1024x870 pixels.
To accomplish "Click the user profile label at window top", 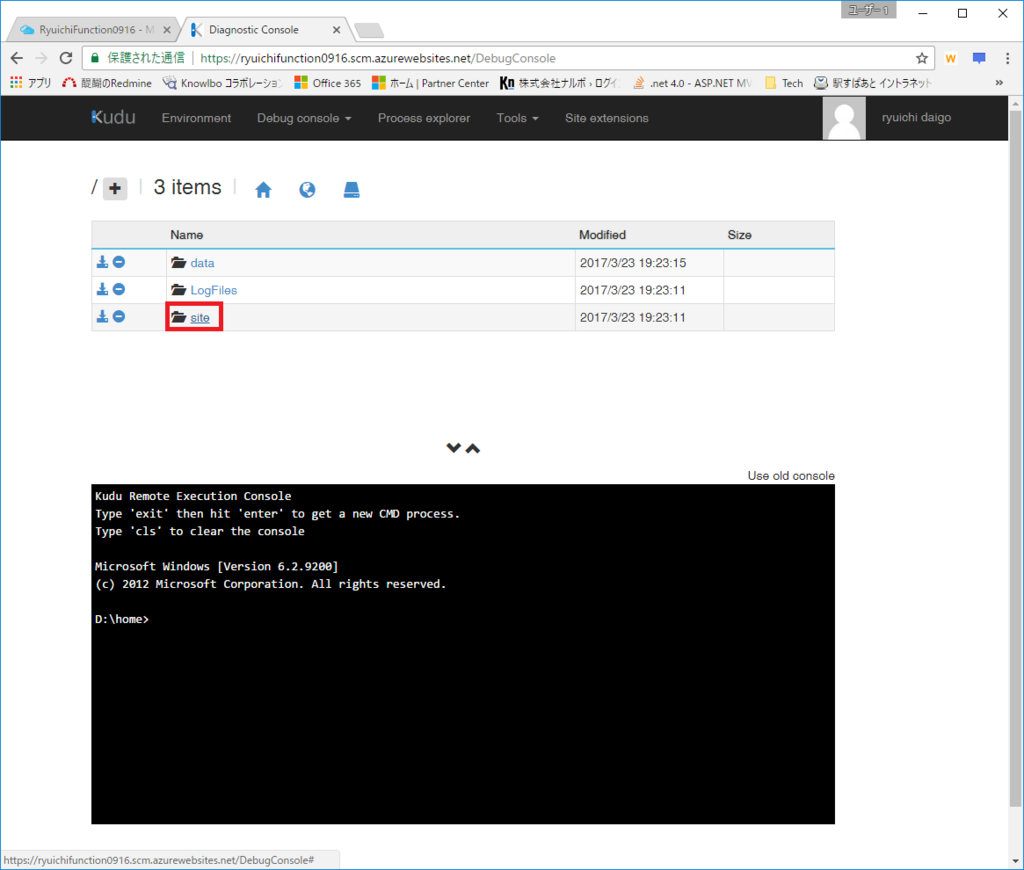I will tap(869, 10).
